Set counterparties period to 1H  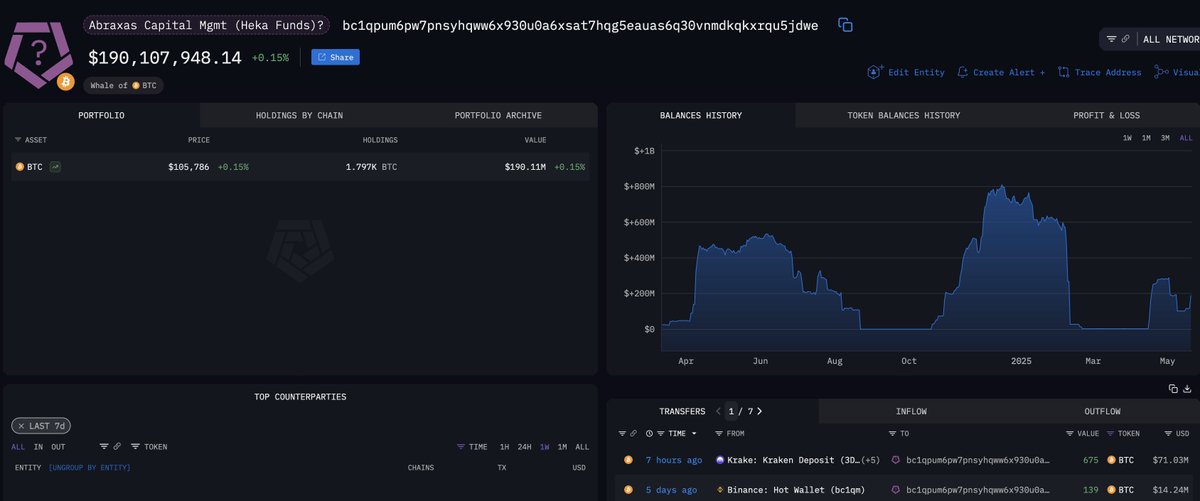pyautogui.click(x=505, y=446)
